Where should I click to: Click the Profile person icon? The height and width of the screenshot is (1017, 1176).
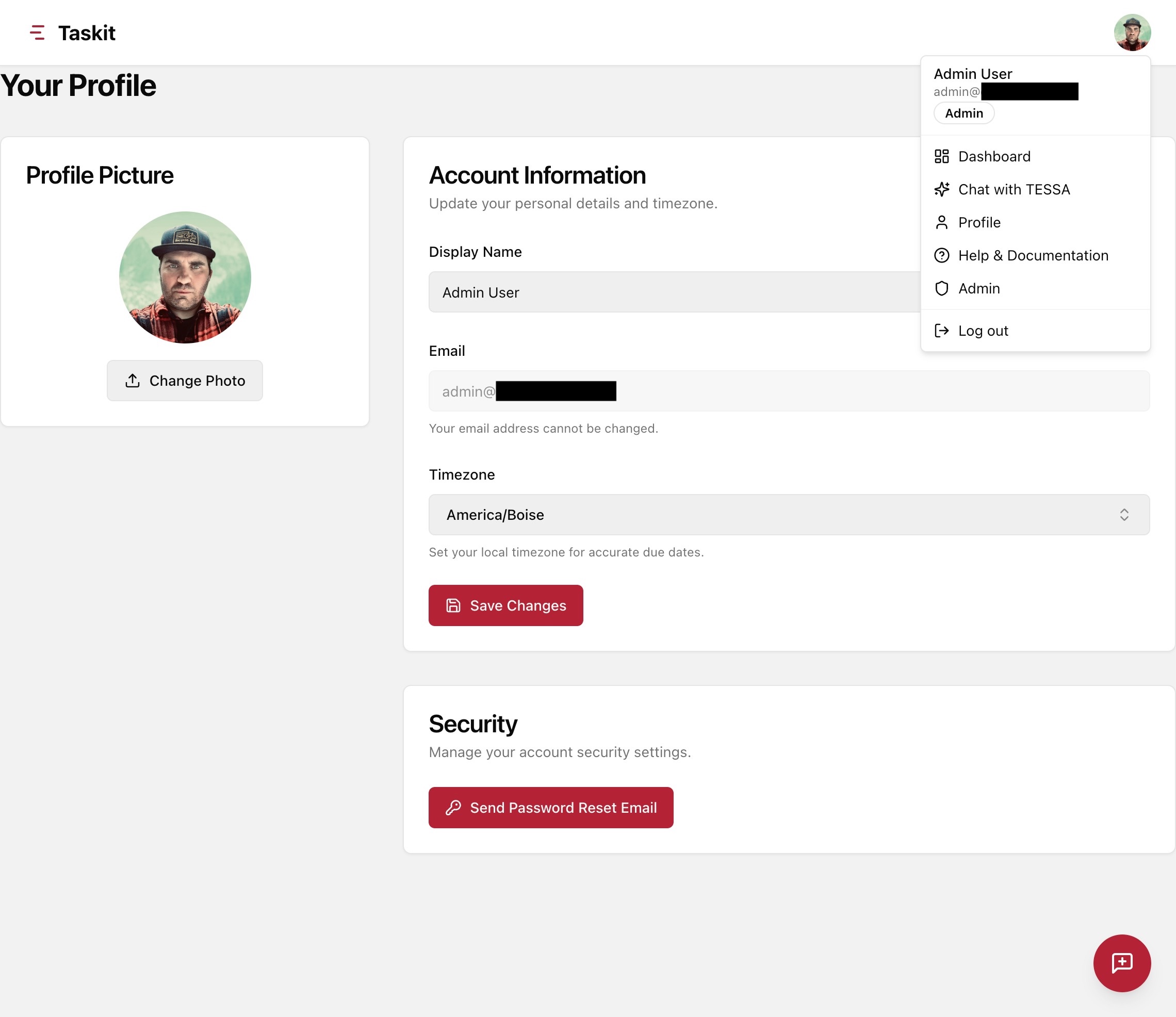coord(942,222)
